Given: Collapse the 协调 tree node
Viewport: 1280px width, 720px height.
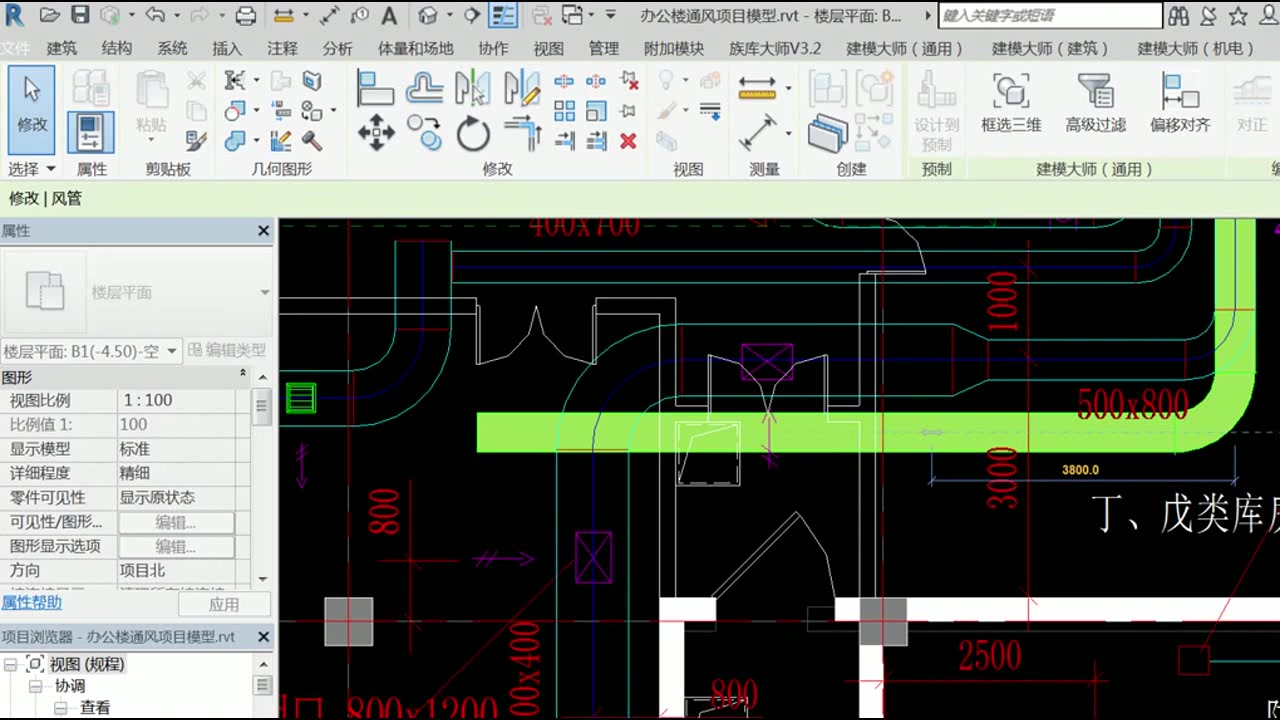Looking at the screenshot, I should pos(36,686).
